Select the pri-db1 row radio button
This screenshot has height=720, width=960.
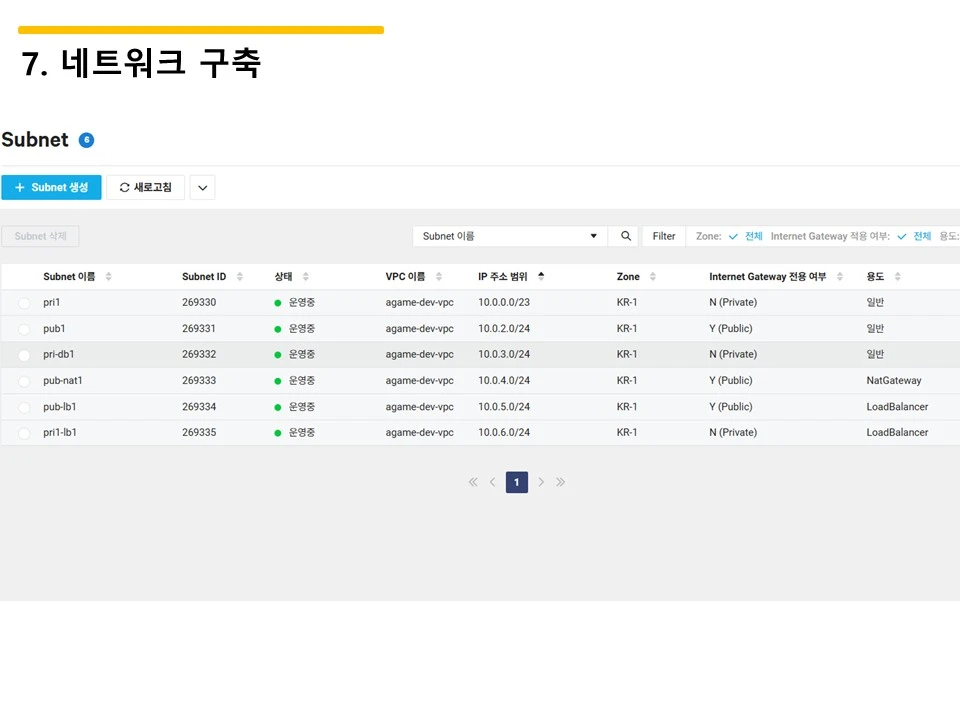24,355
